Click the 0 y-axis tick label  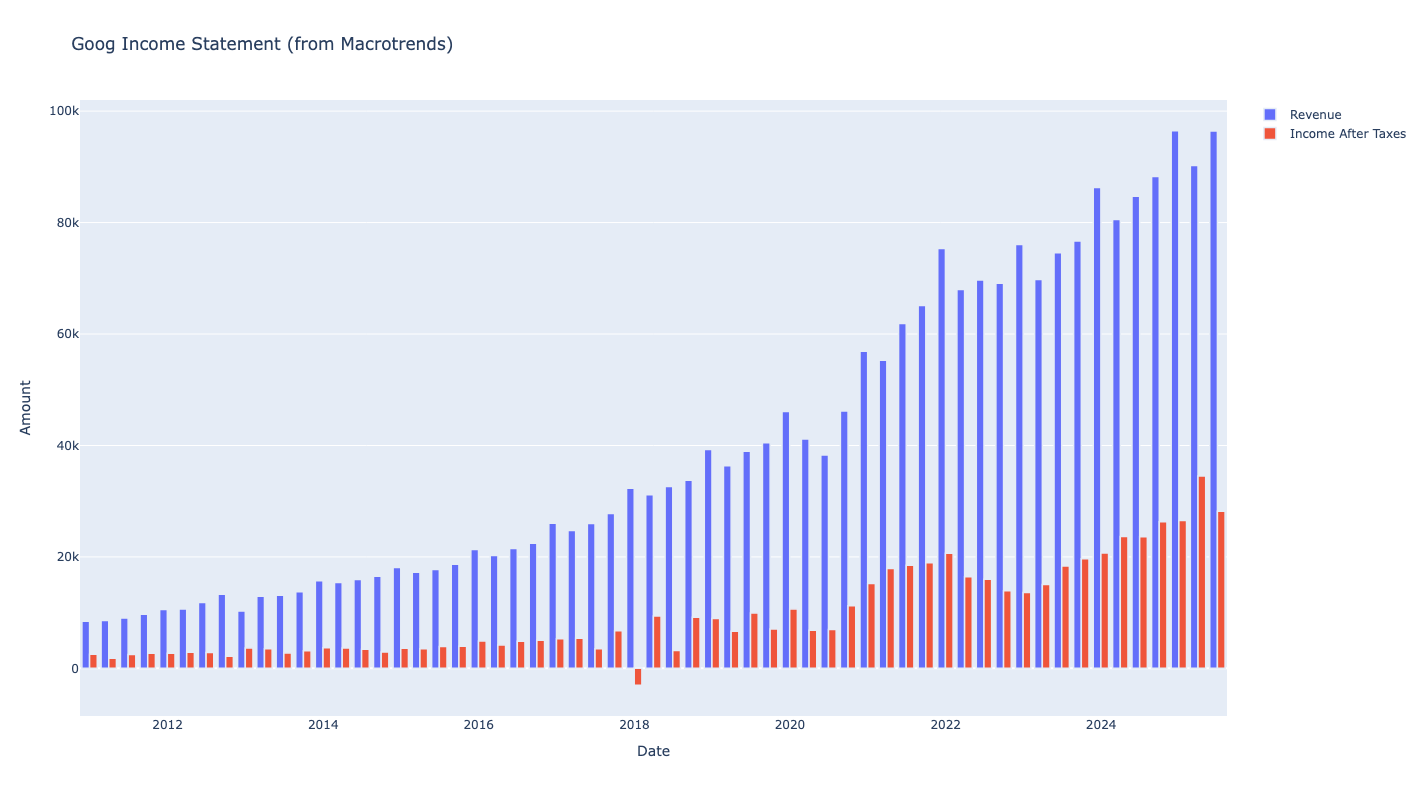click(73, 669)
